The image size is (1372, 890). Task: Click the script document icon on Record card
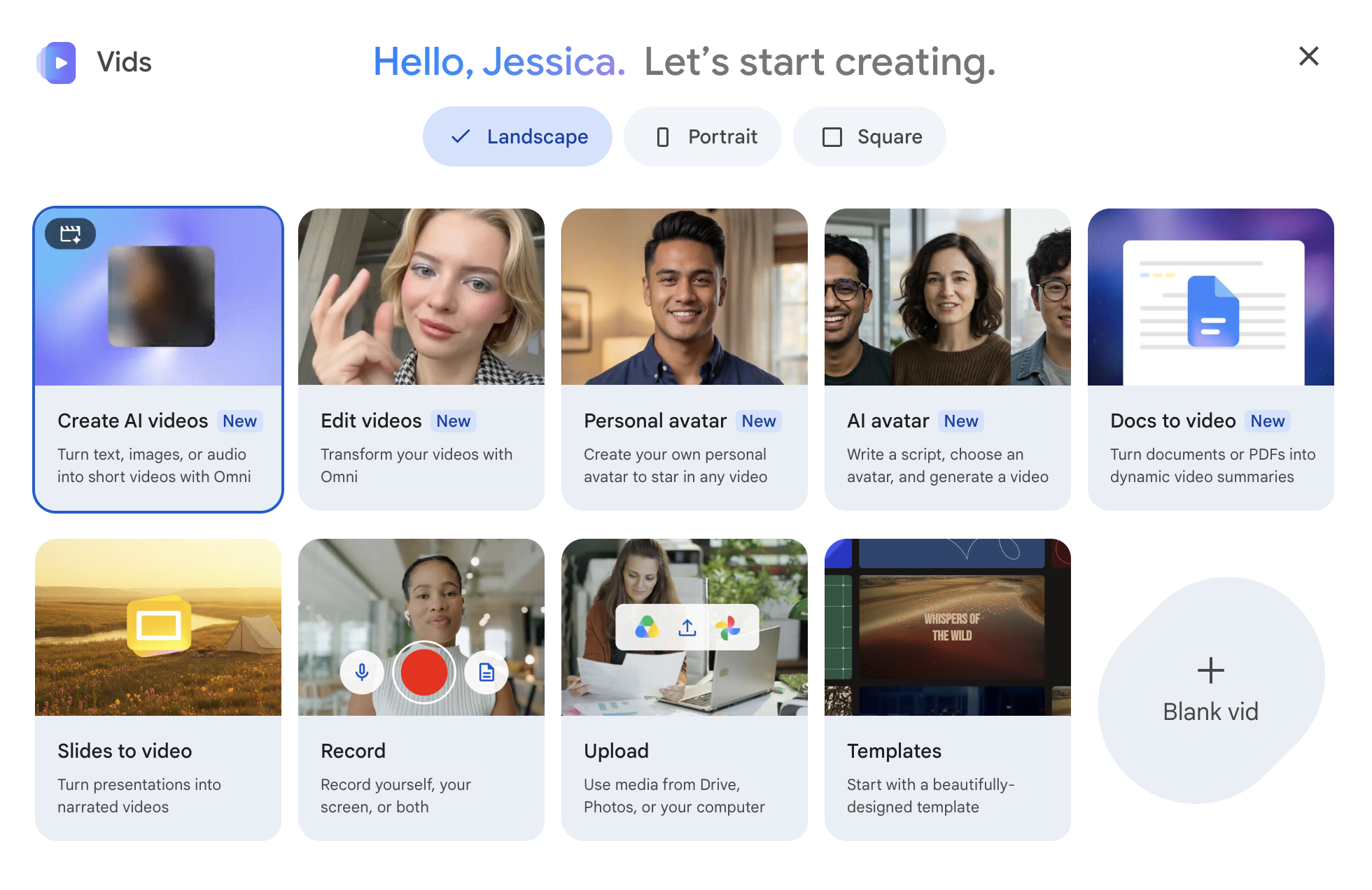tap(486, 672)
